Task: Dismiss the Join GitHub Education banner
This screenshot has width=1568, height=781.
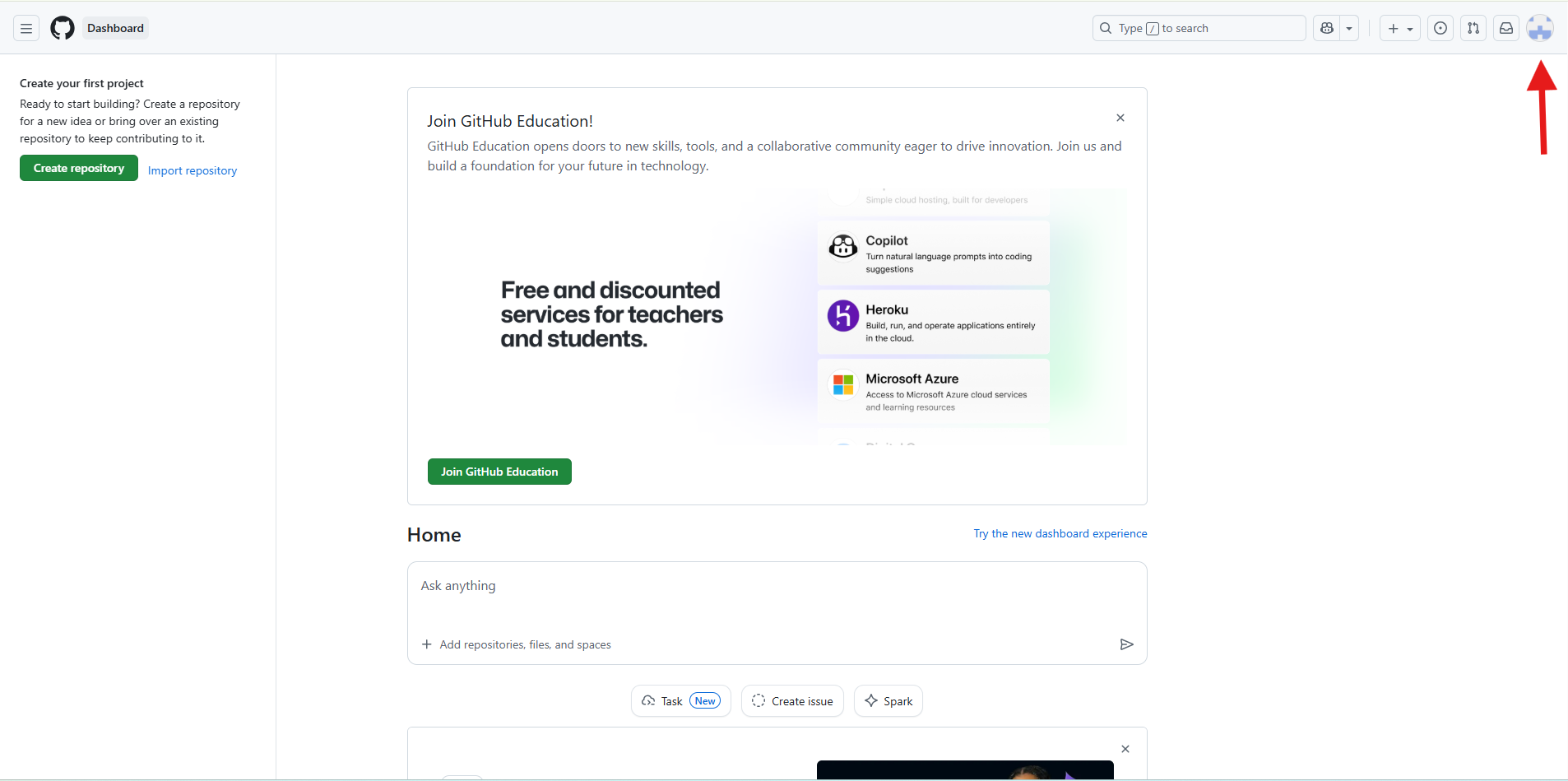Action: (x=1120, y=118)
